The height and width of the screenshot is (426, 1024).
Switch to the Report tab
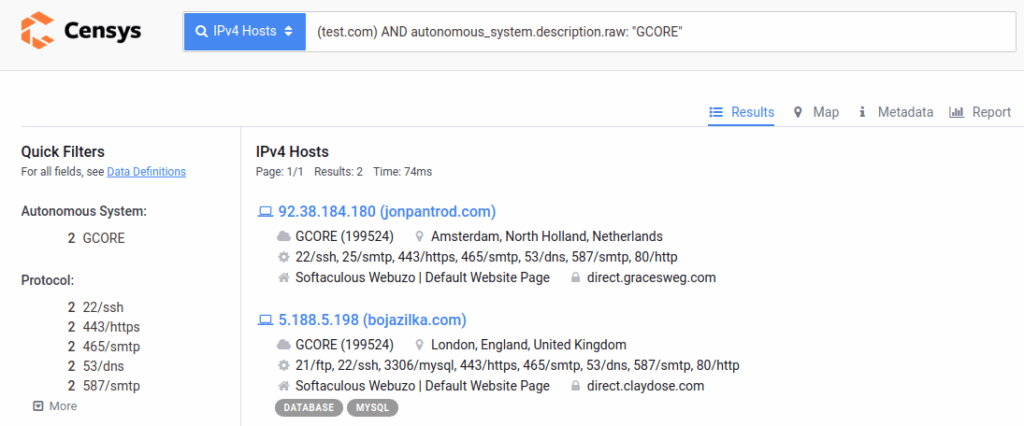[980, 112]
